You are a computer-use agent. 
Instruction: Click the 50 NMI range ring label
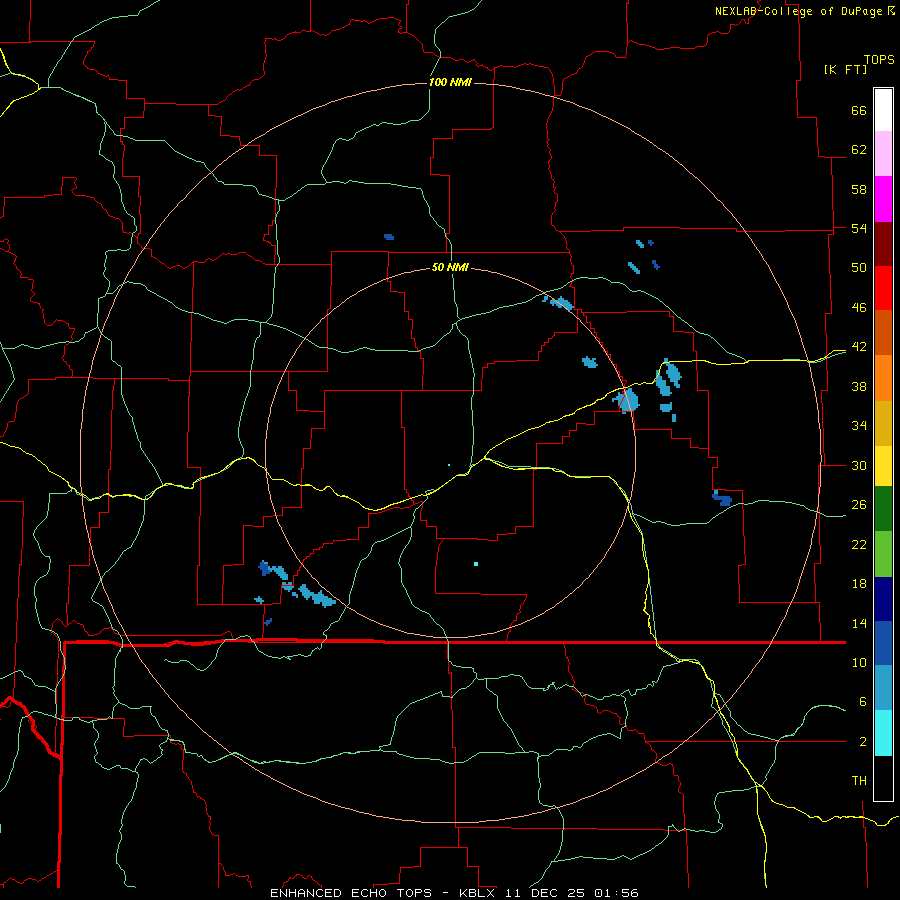(450, 267)
